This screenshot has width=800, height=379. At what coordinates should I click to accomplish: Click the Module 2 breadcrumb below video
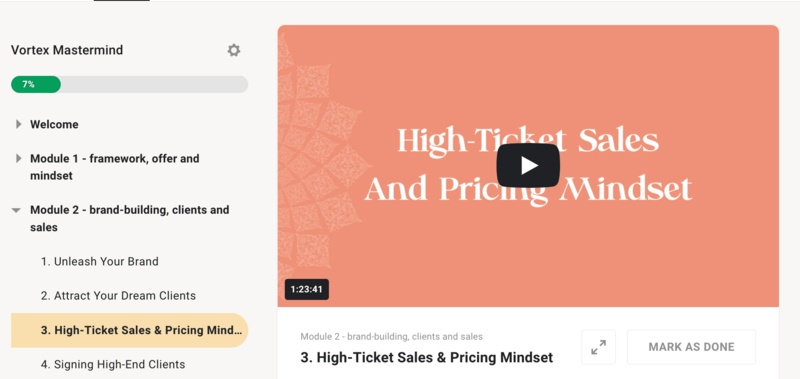(x=391, y=337)
